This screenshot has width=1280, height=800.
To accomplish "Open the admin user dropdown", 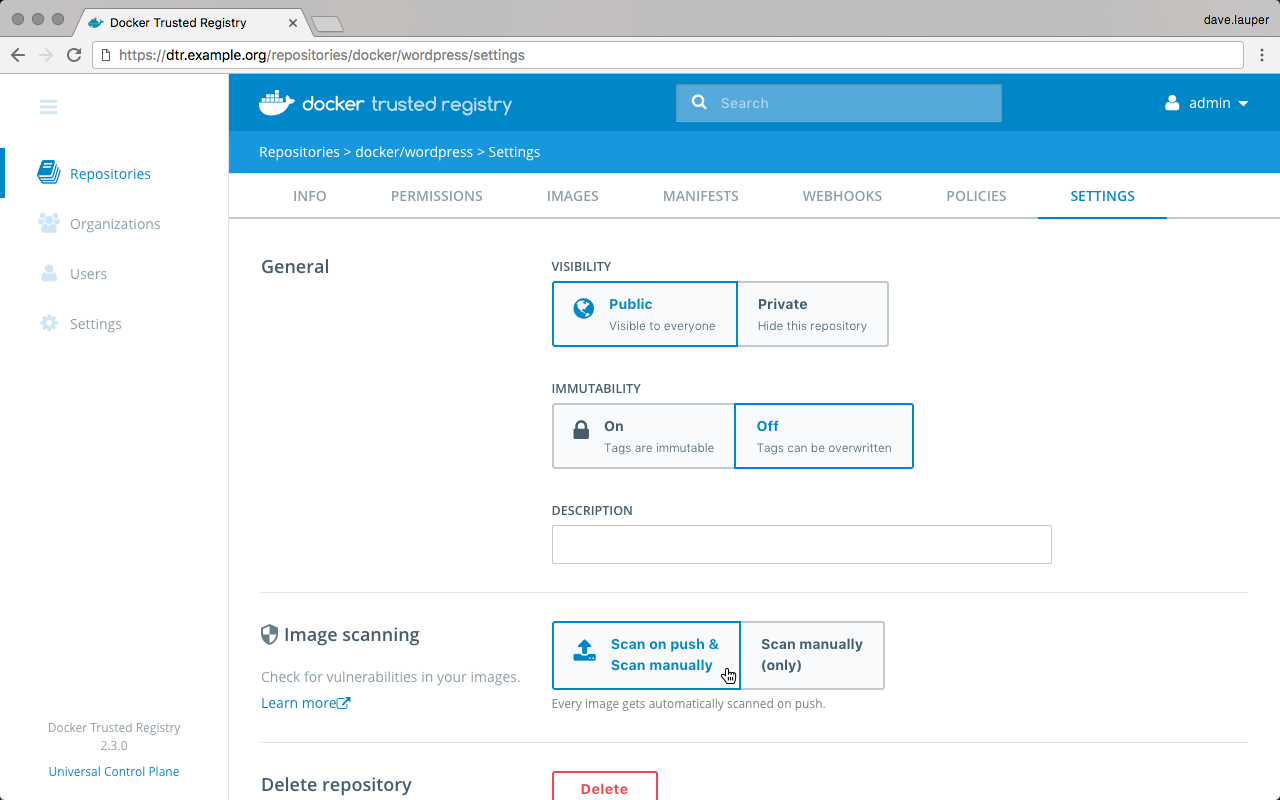I will [1207, 103].
